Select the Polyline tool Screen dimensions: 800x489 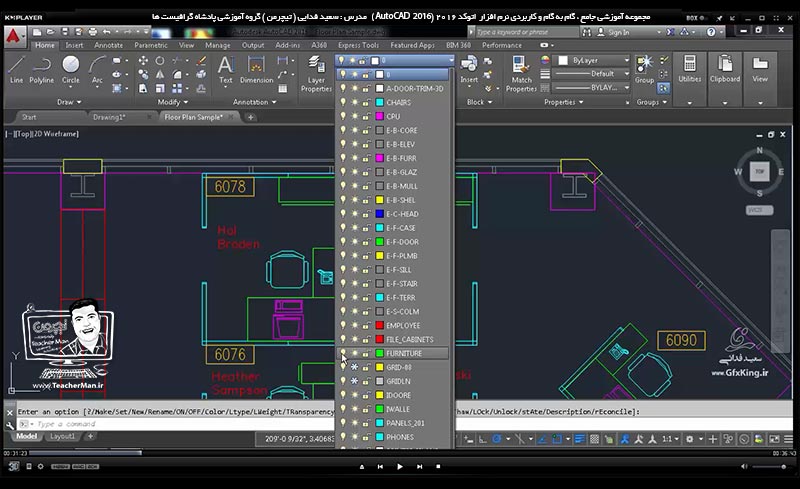click(x=41, y=69)
